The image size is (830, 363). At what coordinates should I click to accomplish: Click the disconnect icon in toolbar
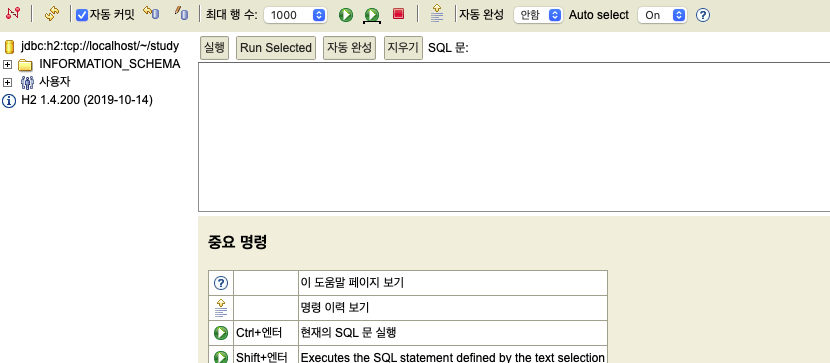click(13, 14)
